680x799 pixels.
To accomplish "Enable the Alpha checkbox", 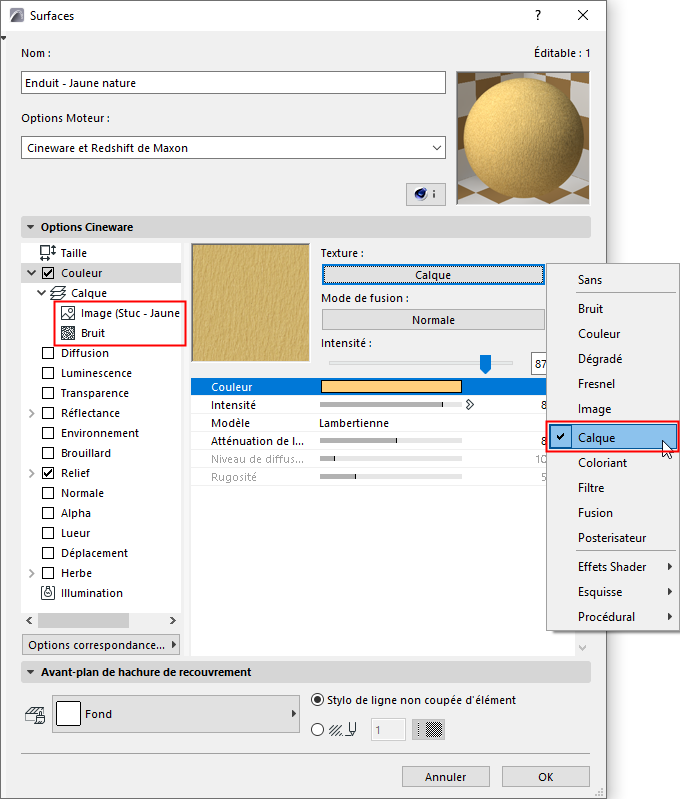I will pos(48,513).
